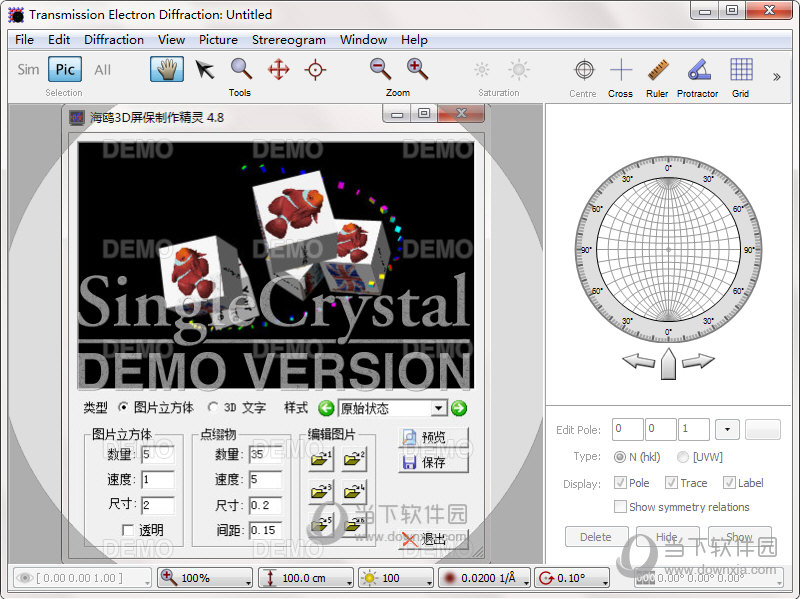Viewport: 801px width, 599px height.
Task: Select N (hkl) type radio
Action: click(x=620, y=457)
